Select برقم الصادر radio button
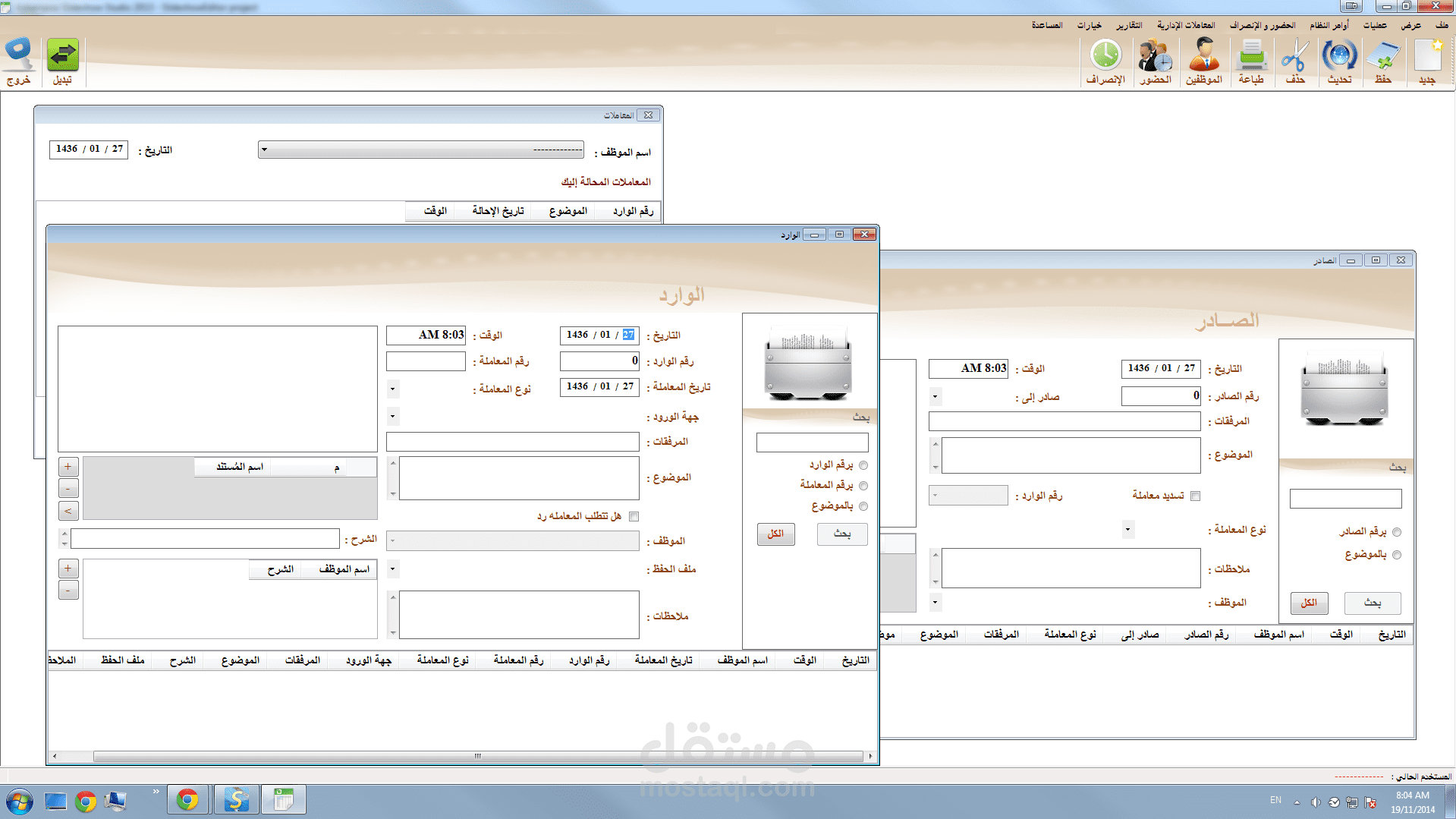This screenshot has width=1456, height=819. (x=1397, y=532)
